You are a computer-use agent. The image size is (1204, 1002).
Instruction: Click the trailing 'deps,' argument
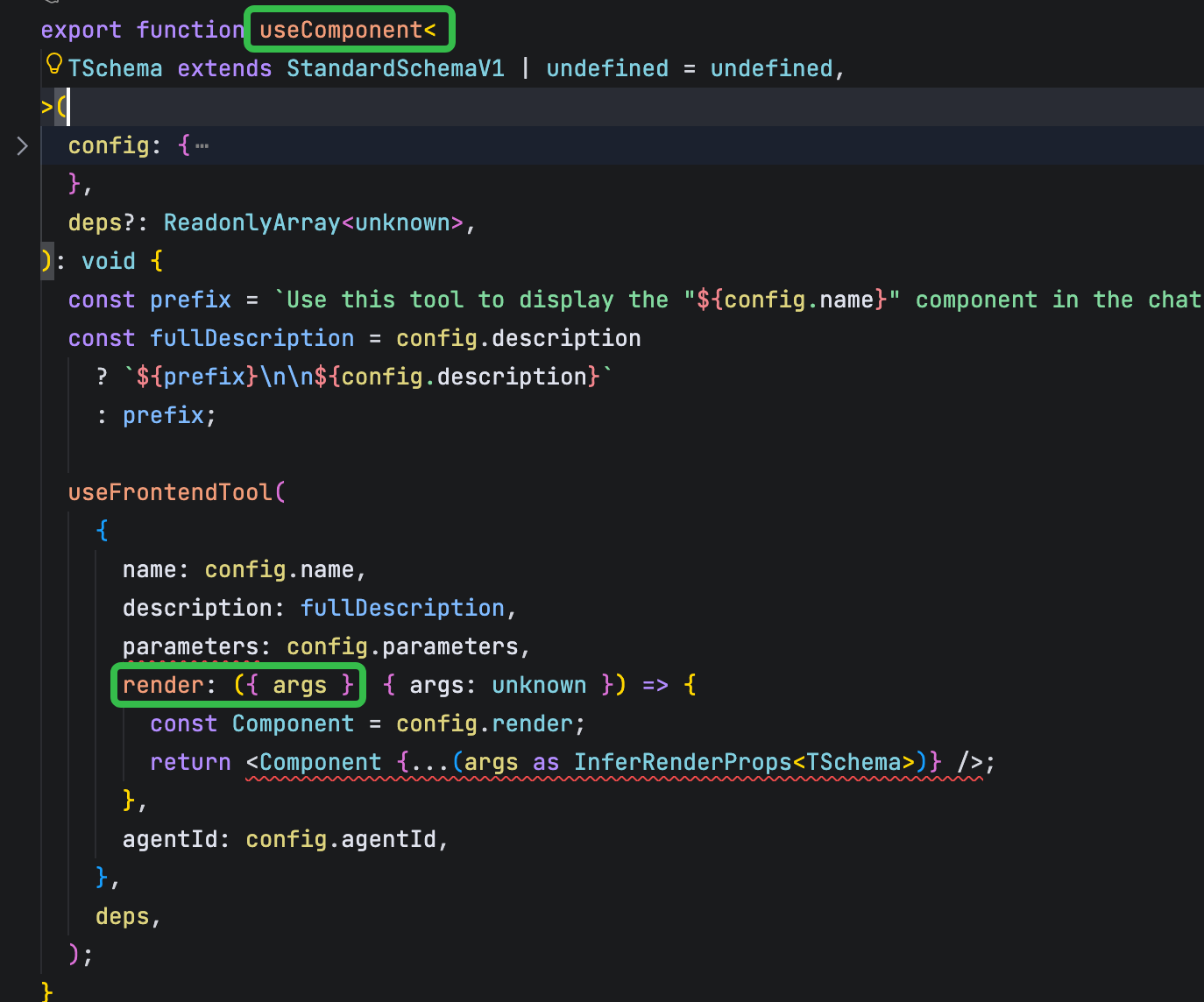click(x=129, y=916)
